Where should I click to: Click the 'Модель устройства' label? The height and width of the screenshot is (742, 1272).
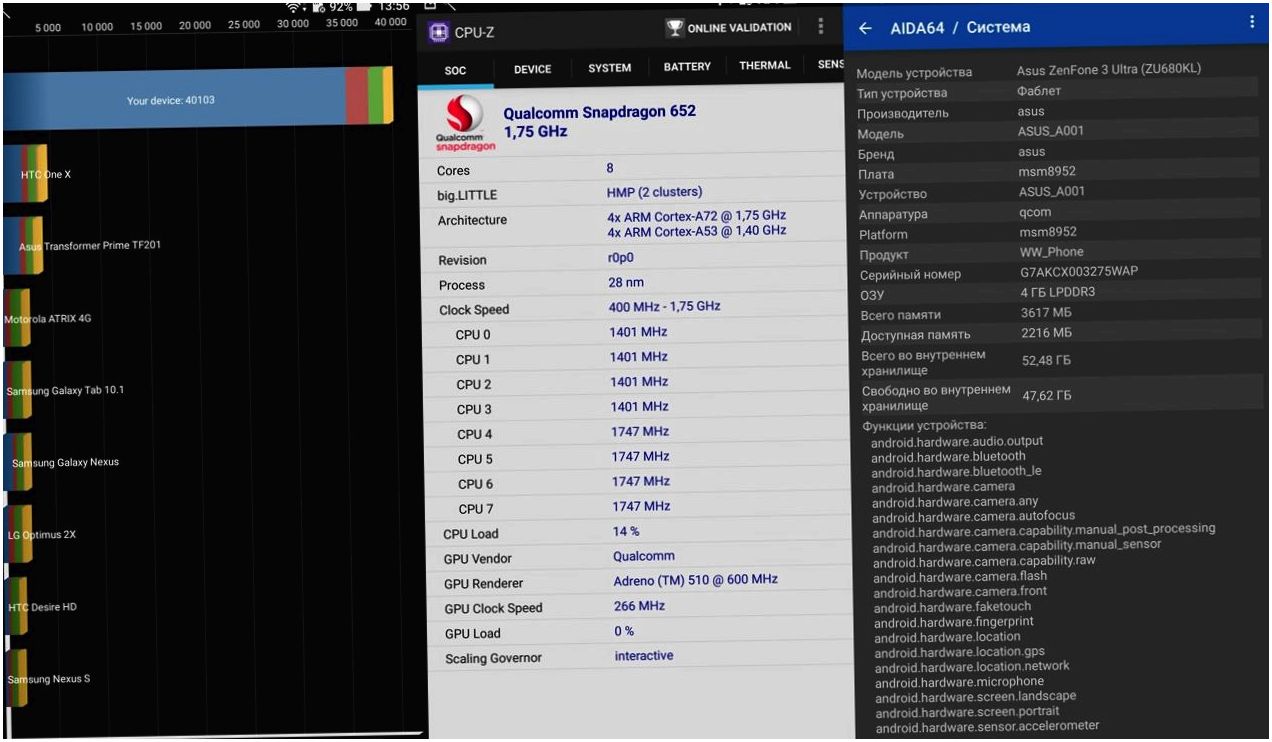(x=914, y=73)
